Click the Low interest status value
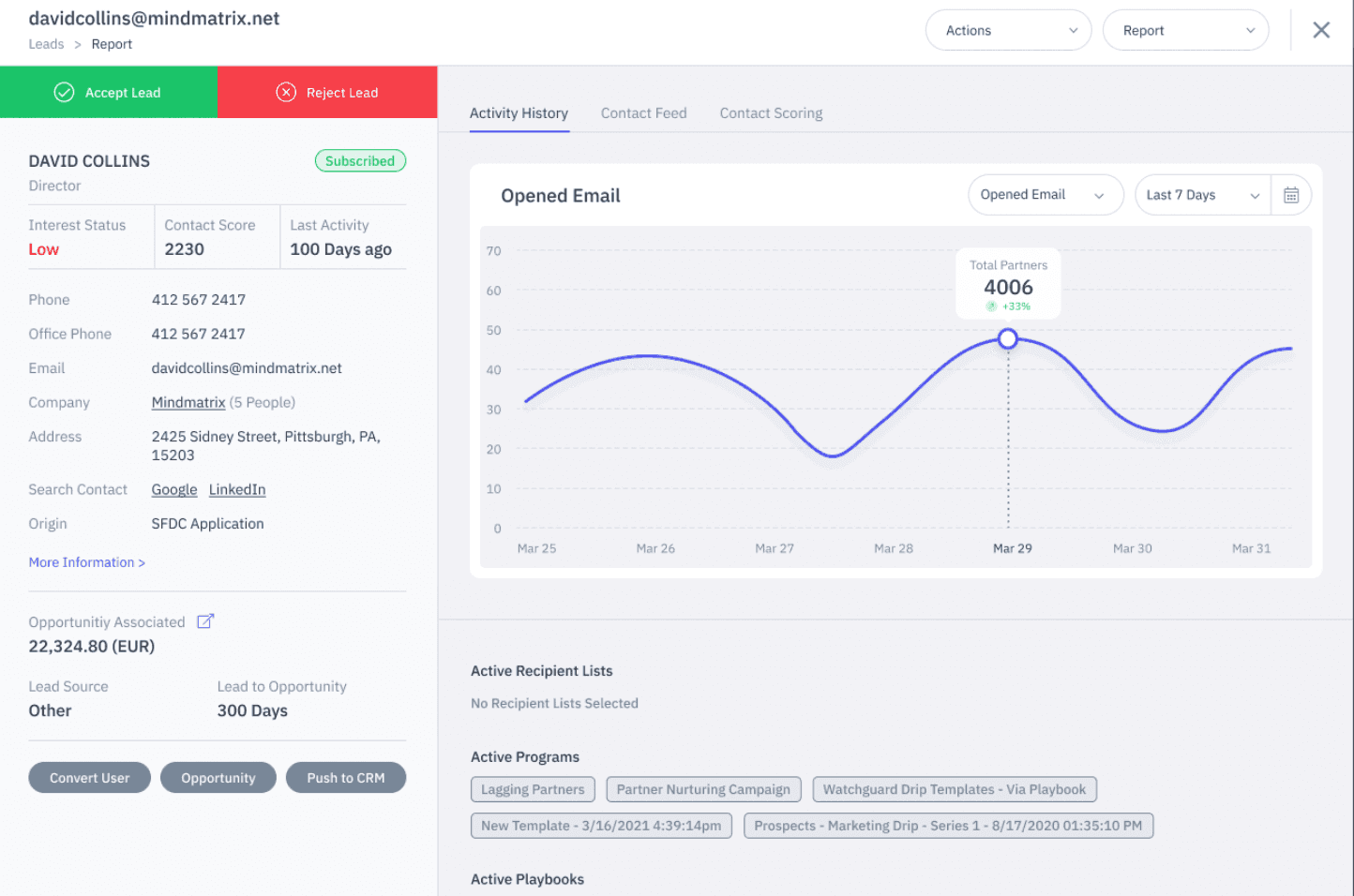The width and height of the screenshot is (1354, 896). click(x=43, y=249)
